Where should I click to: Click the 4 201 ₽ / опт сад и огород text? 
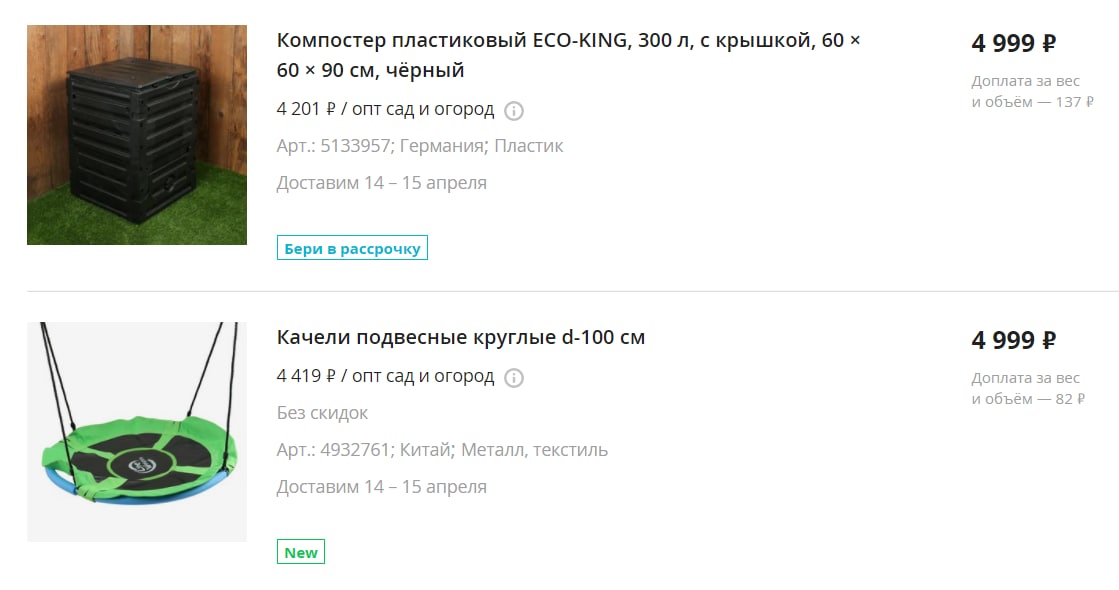point(385,109)
